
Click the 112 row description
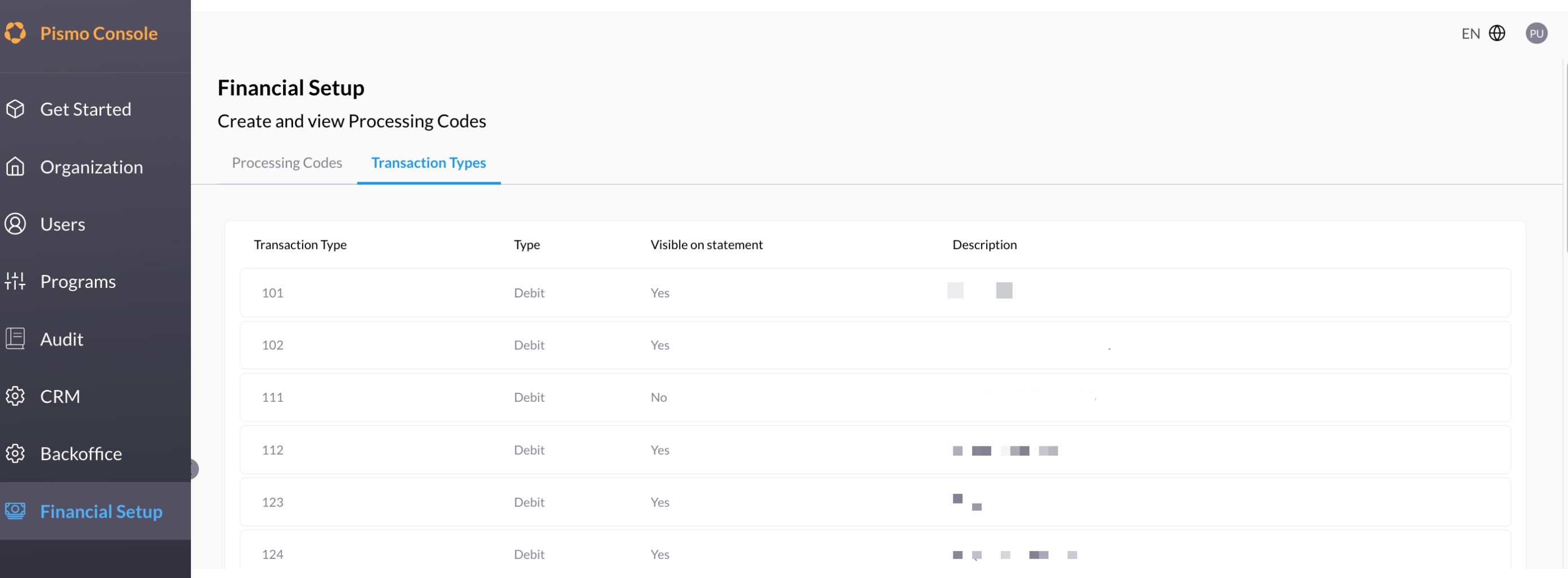[1005, 450]
